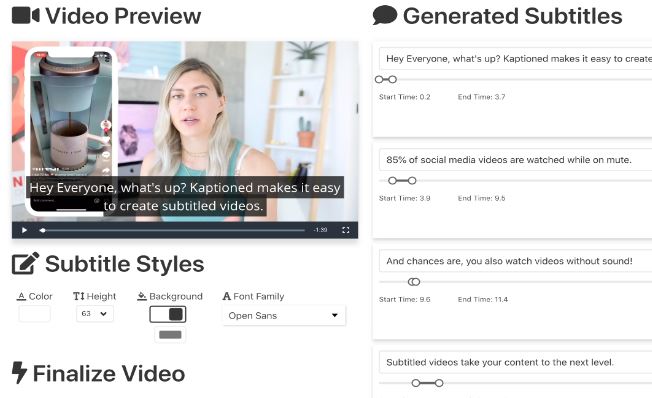Viewport: 652px width, 398px height.
Task: Click the Finalize Video heading
Action: pos(109,373)
